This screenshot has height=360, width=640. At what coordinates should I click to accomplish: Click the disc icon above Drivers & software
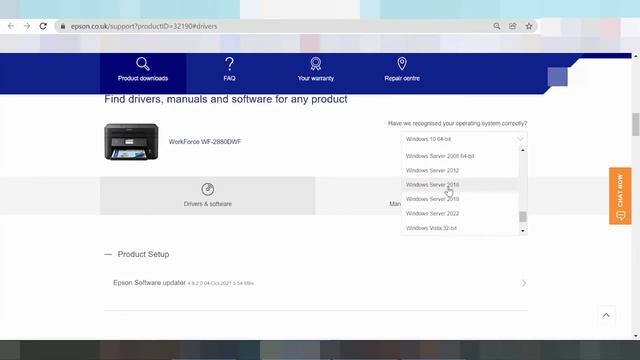[x=208, y=189]
